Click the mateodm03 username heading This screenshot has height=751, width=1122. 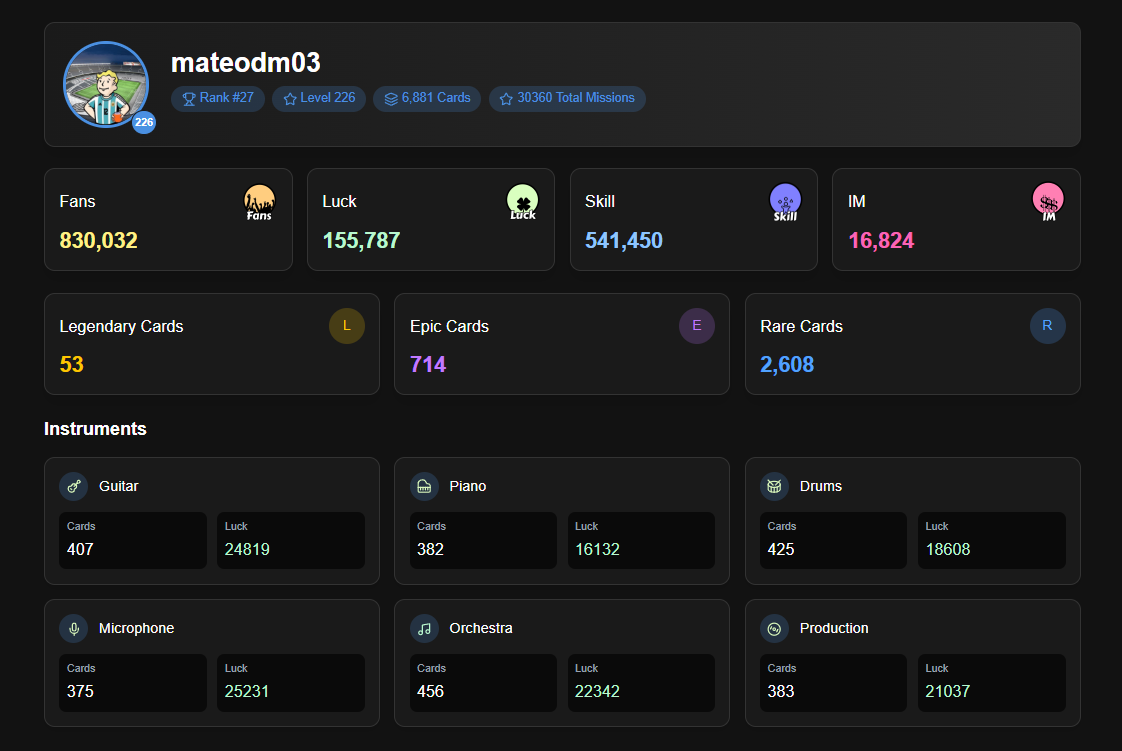tap(245, 63)
